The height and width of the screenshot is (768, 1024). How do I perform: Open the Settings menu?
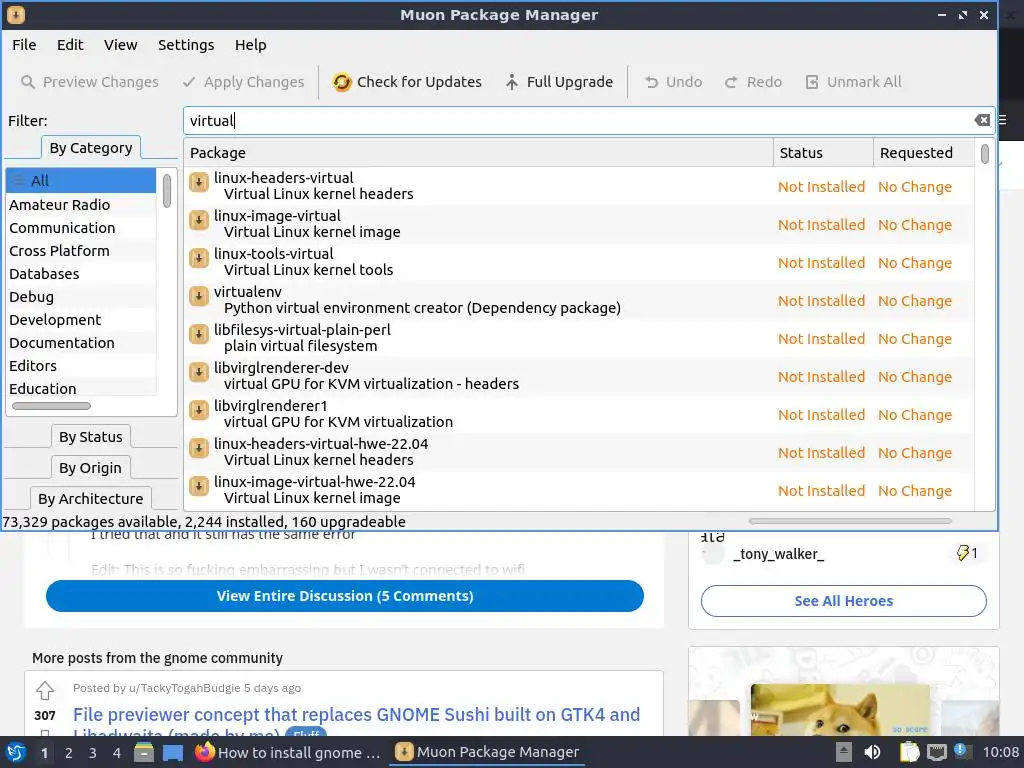pos(186,45)
